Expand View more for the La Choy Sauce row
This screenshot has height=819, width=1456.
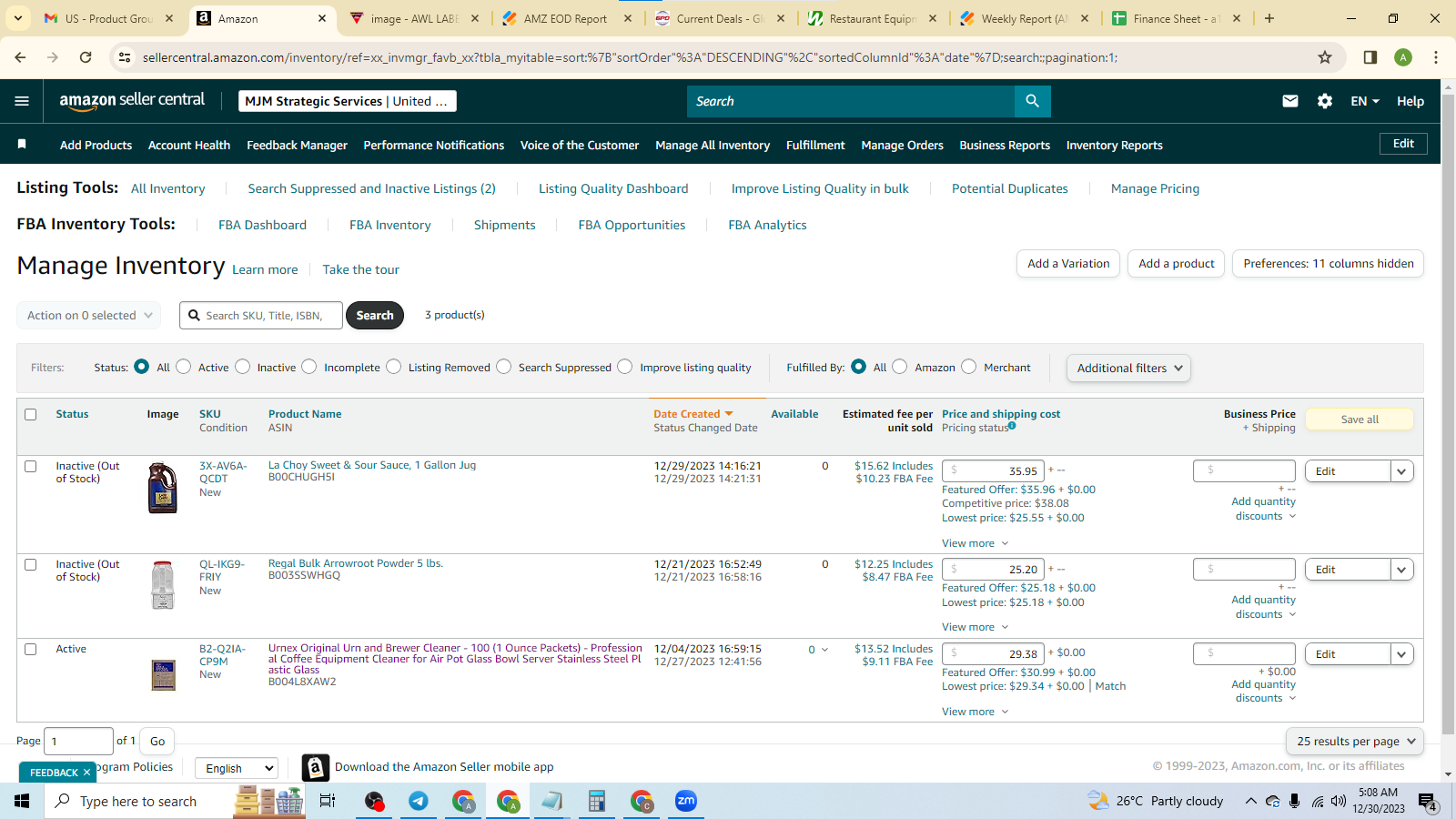pos(976,543)
